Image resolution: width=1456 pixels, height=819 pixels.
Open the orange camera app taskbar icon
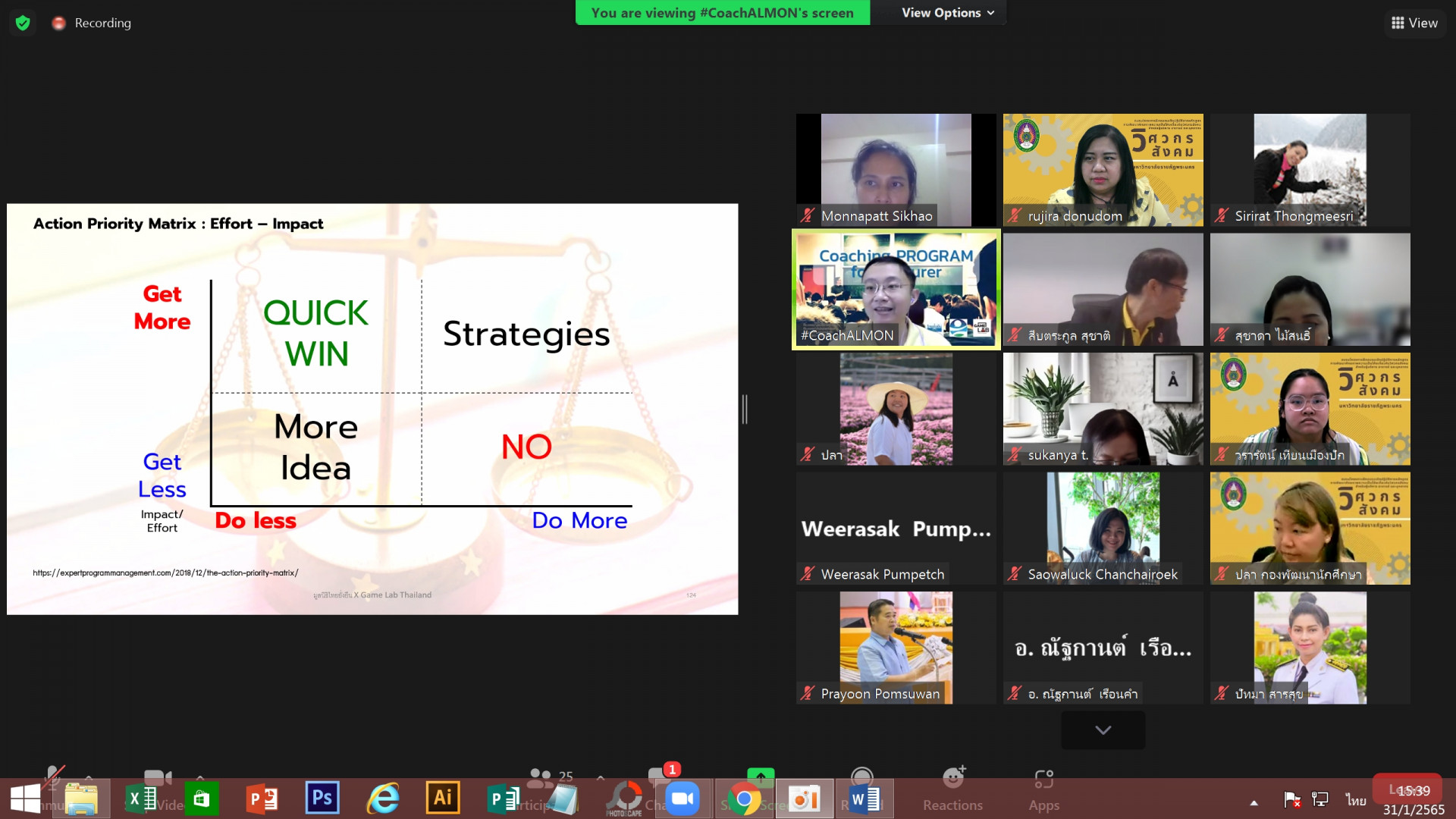pyautogui.click(x=805, y=799)
